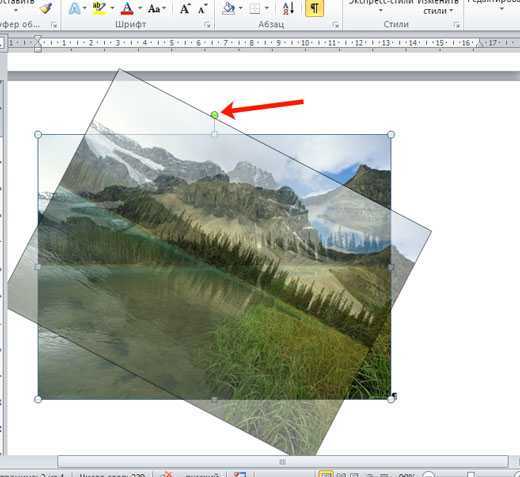This screenshot has width=520, height=477.
Task: Apply Text Effects letter A icon
Action: coord(74,8)
